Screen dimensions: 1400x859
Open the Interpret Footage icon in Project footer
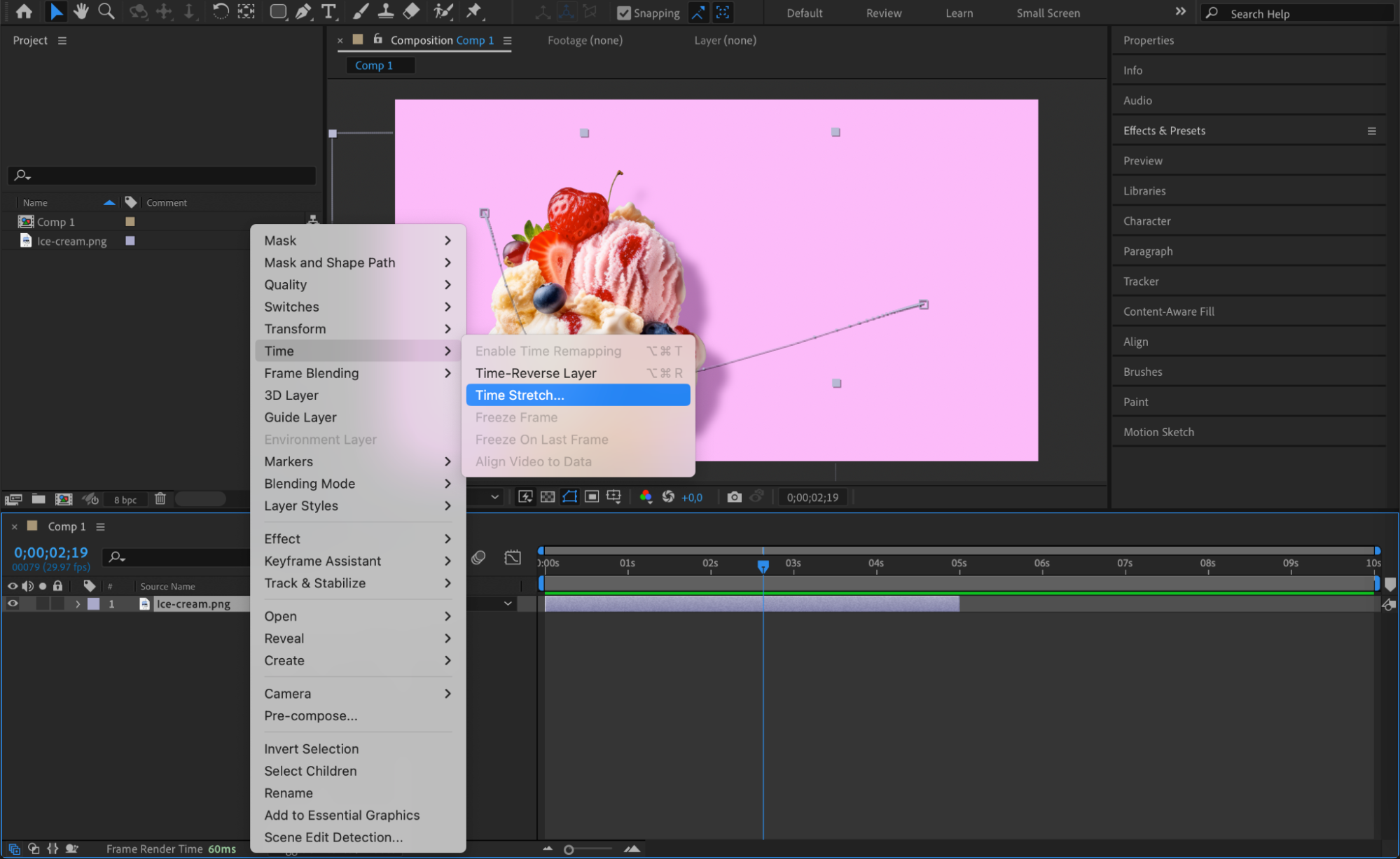point(13,498)
